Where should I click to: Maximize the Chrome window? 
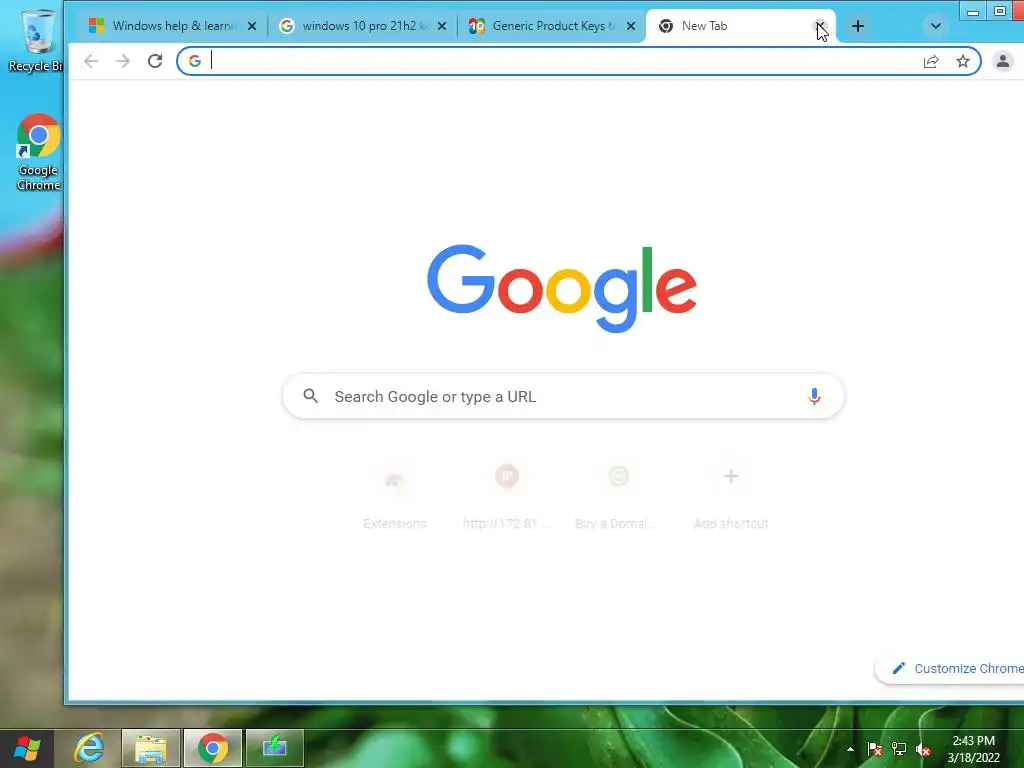(999, 11)
